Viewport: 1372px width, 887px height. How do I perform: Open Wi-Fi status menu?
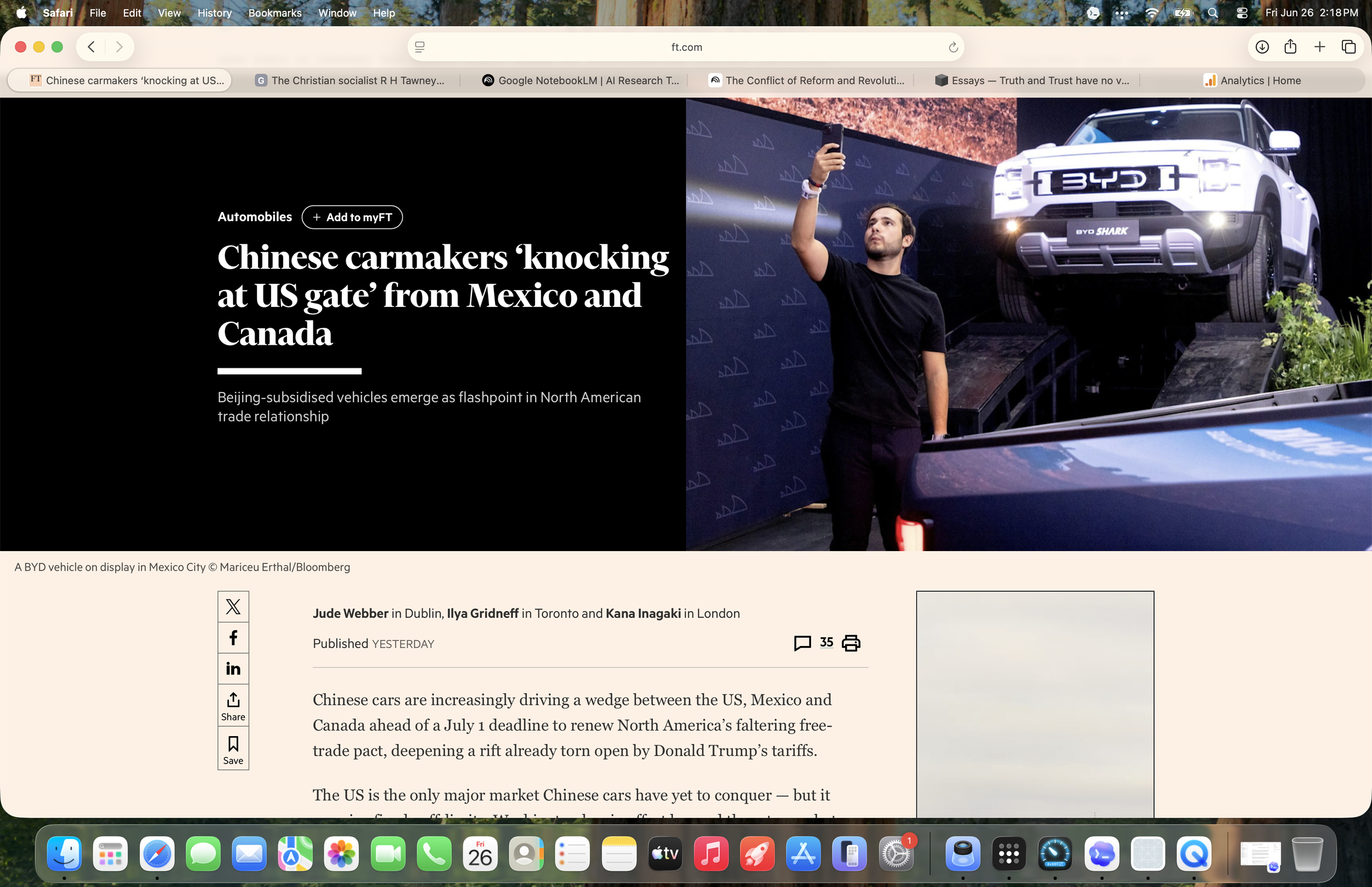pos(1152,13)
